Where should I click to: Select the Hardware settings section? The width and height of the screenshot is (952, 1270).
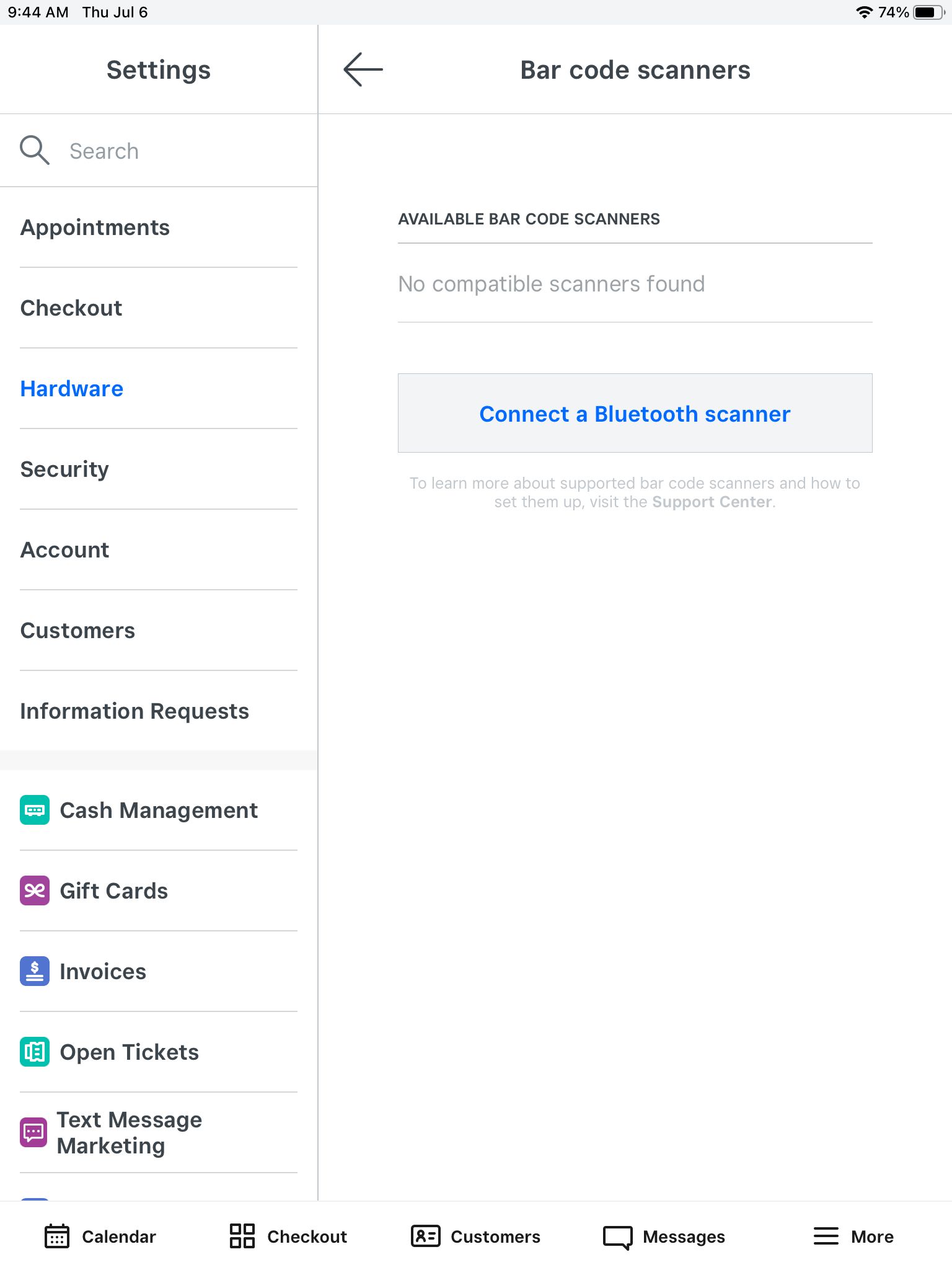pyautogui.click(x=71, y=388)
